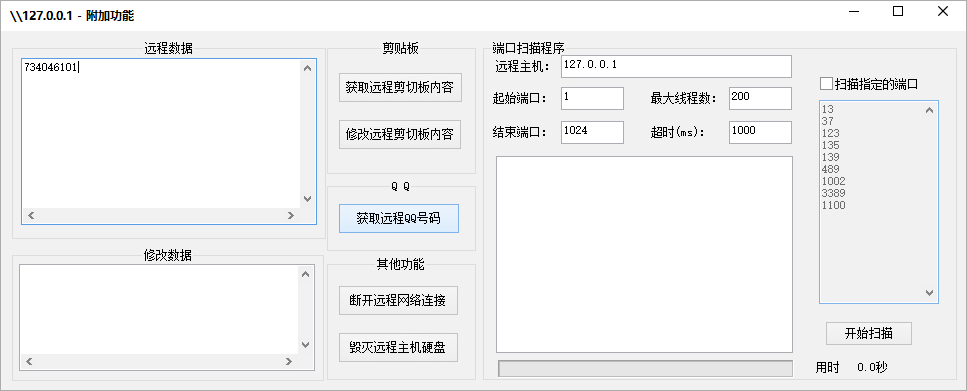Select port 139 in the port list
Viewport: 967px width, 391px height.
click(x=830, y=157)
